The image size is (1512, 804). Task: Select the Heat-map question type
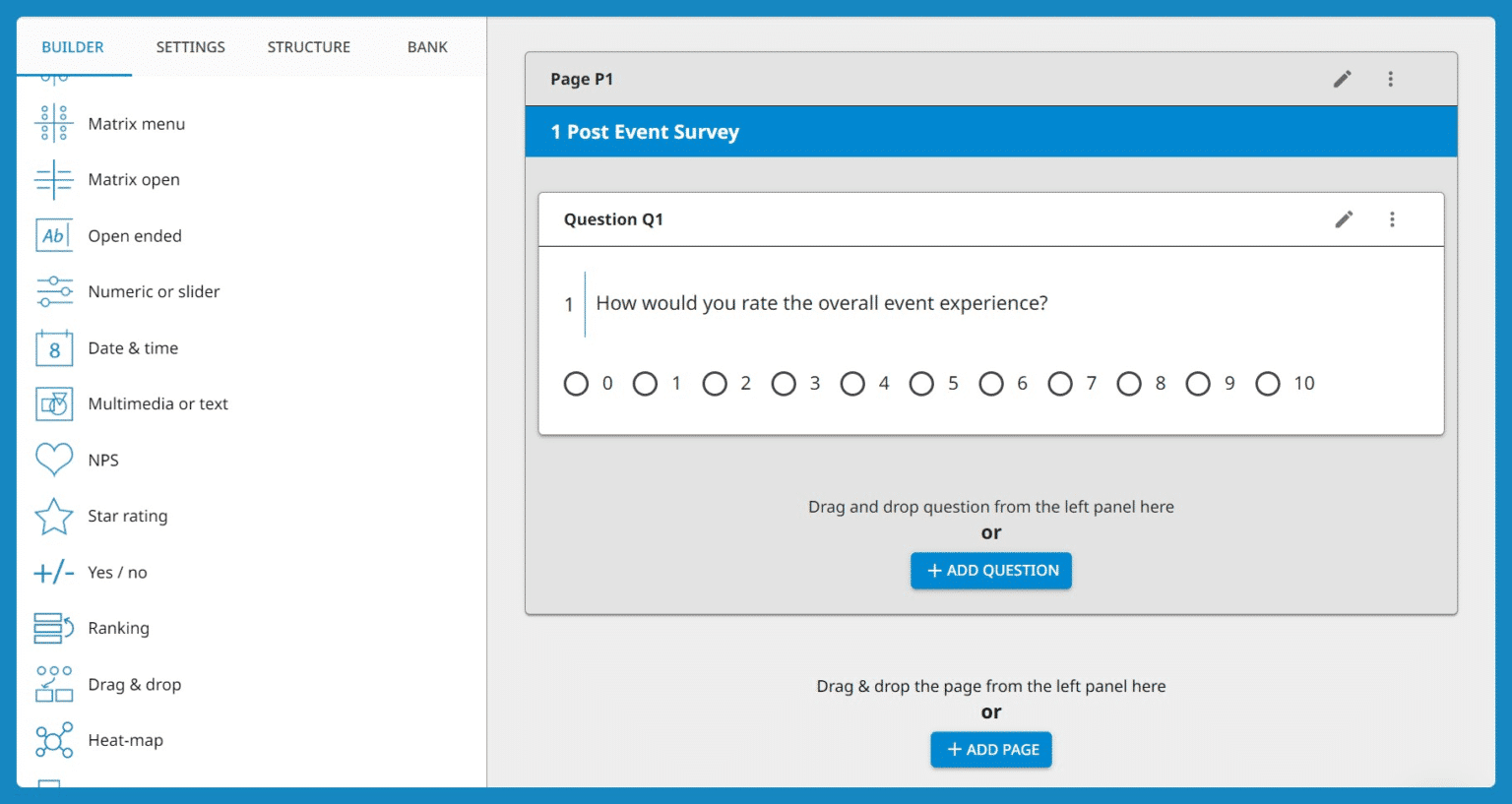(x=125, y=740)
